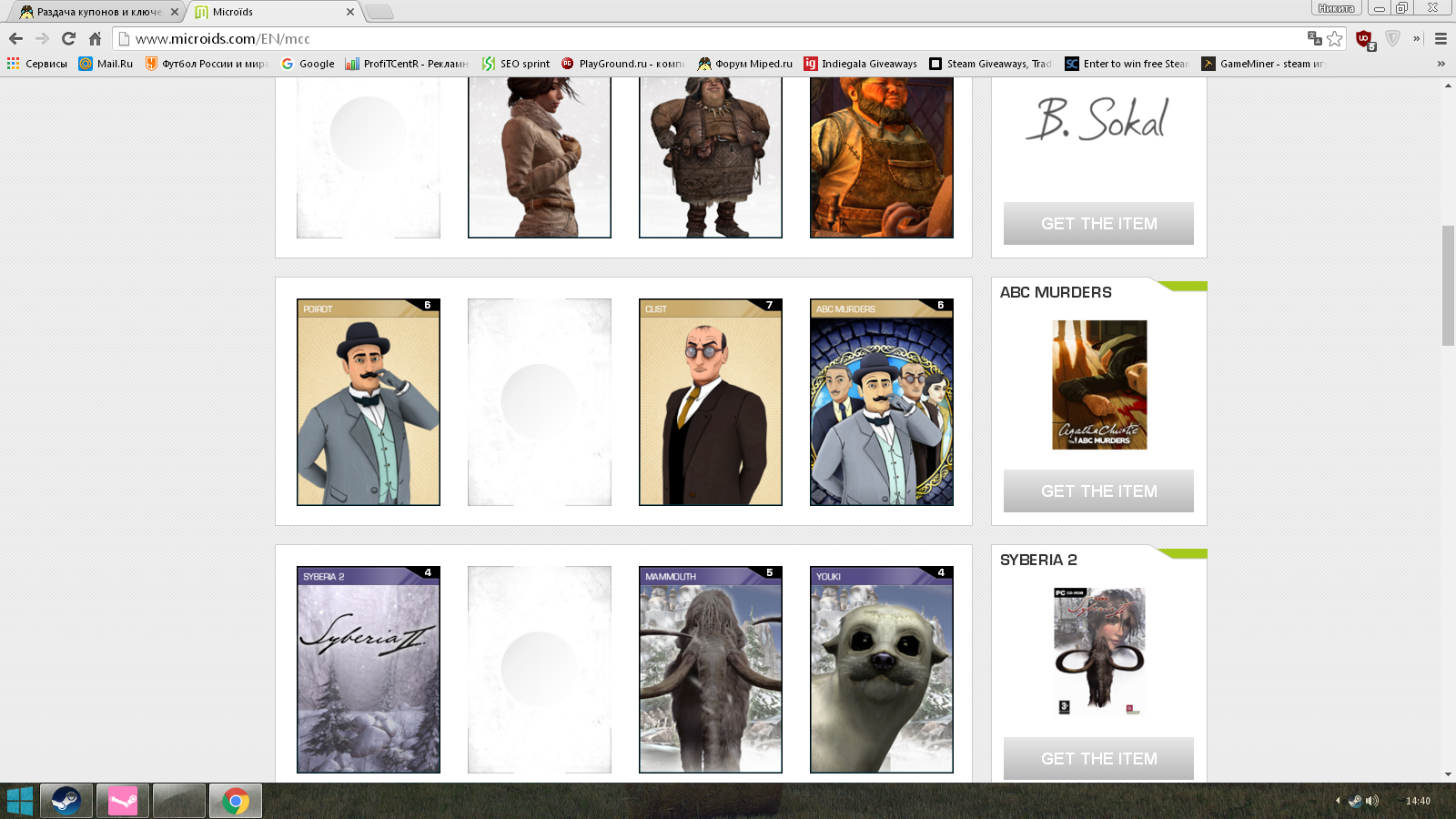Screen dimensions: 1456x819
Task: Open Steam from the taskbar
Action: click(66, 801)
